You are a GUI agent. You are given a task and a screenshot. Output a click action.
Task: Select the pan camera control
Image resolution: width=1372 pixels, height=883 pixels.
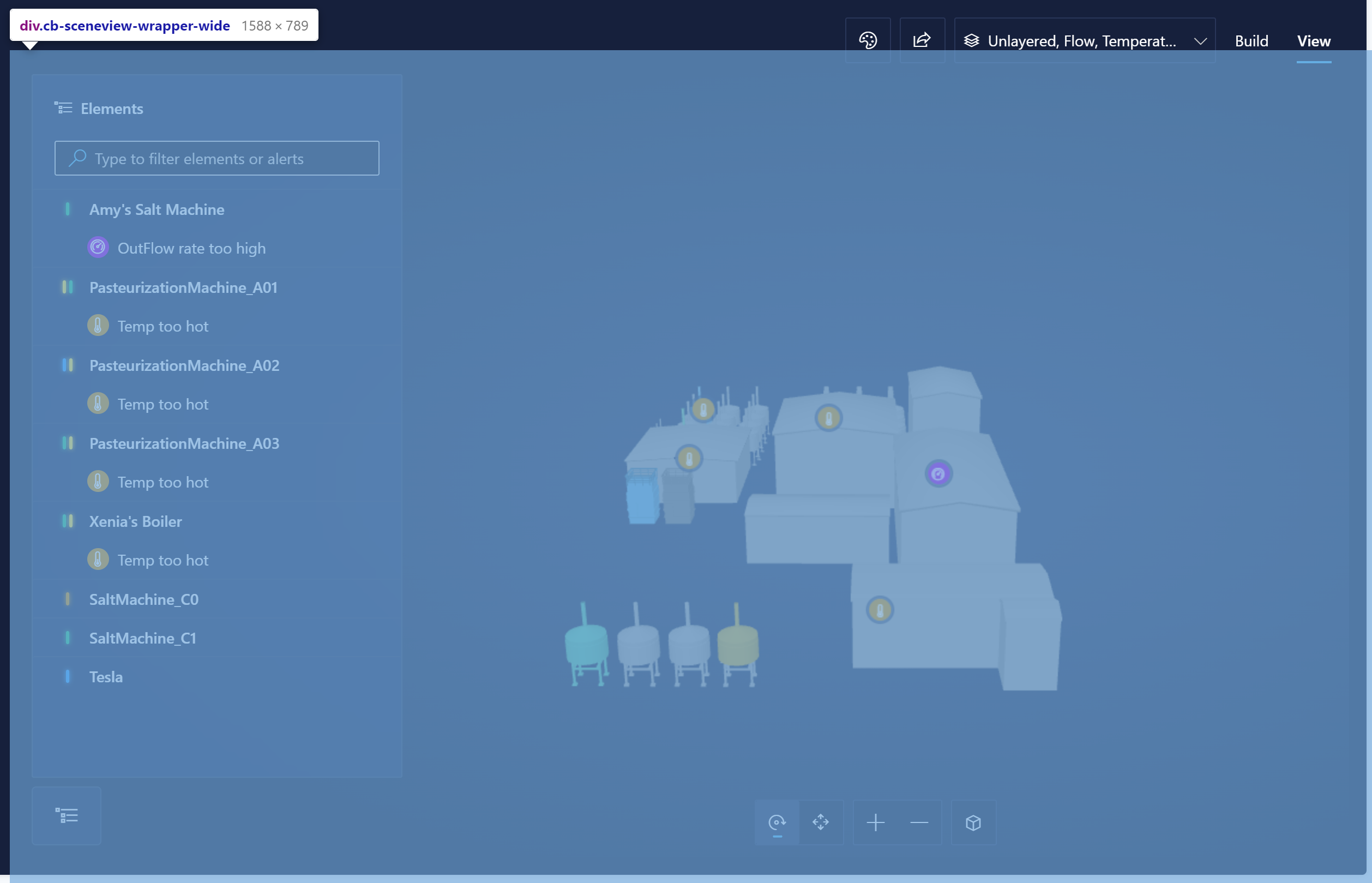coord(821,822)
